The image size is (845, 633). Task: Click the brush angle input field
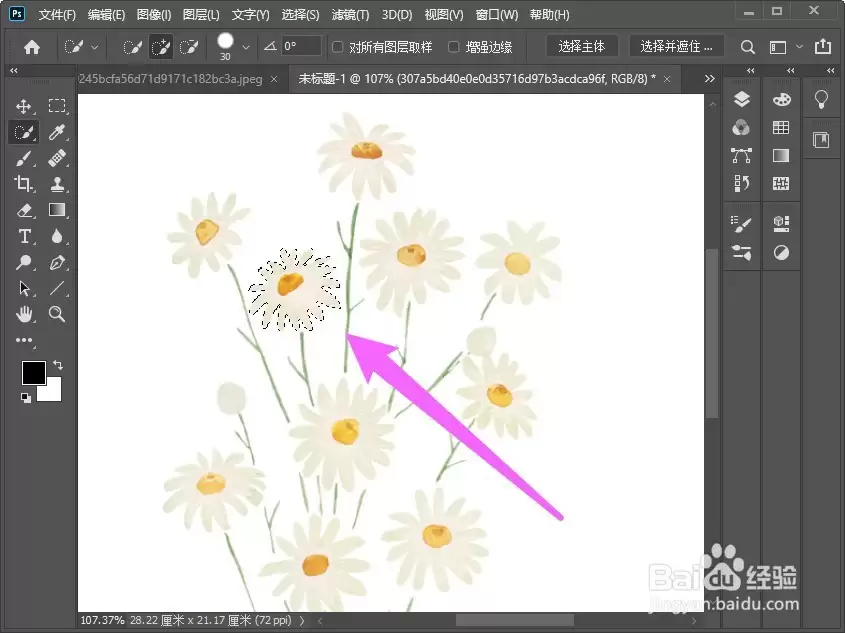click(301, 46)
